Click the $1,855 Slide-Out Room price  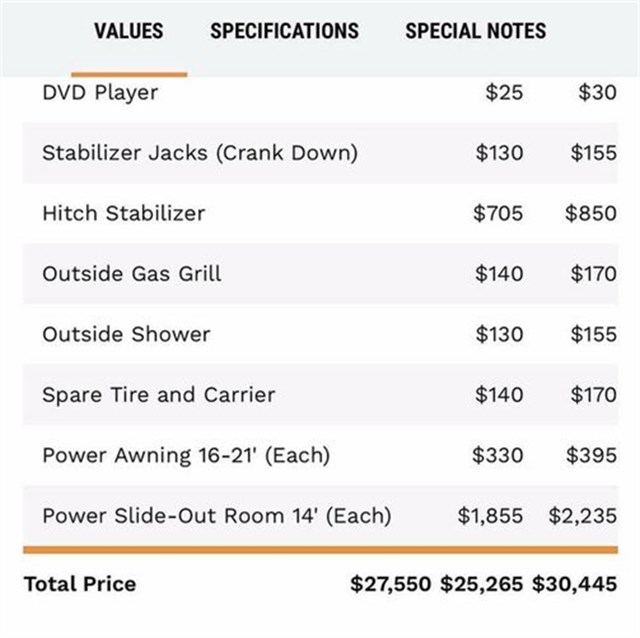tap(490, 516)
